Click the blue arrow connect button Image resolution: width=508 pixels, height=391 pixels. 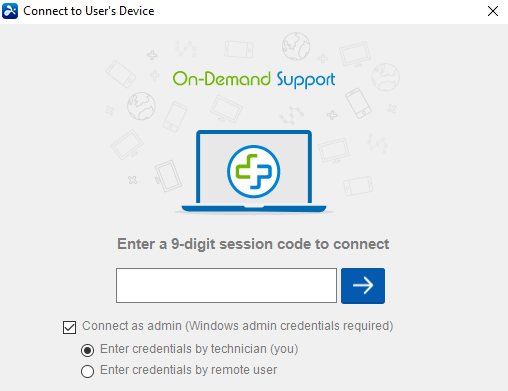(x=363, y=286)
